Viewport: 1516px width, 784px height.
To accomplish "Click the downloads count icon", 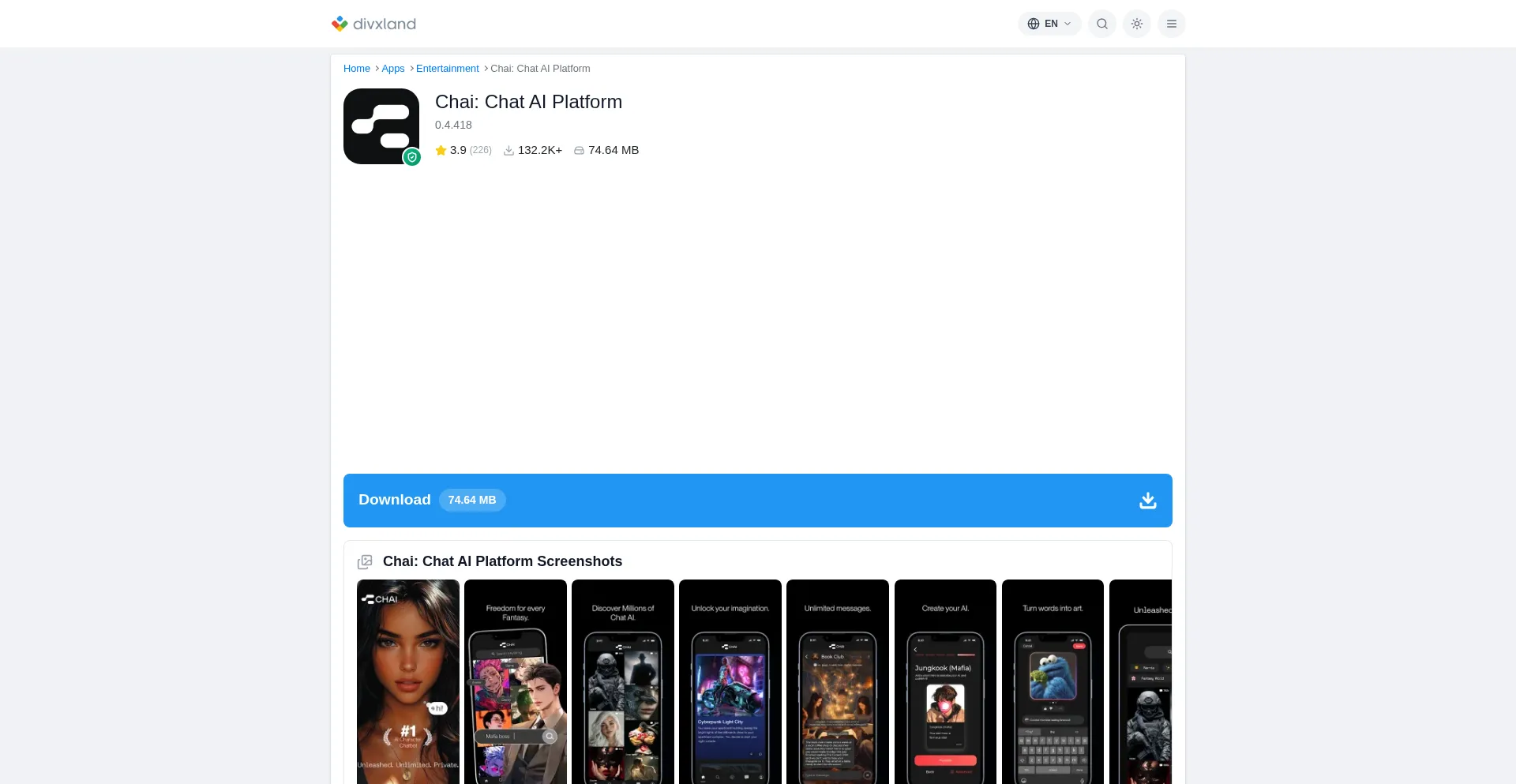I will 509,151.
